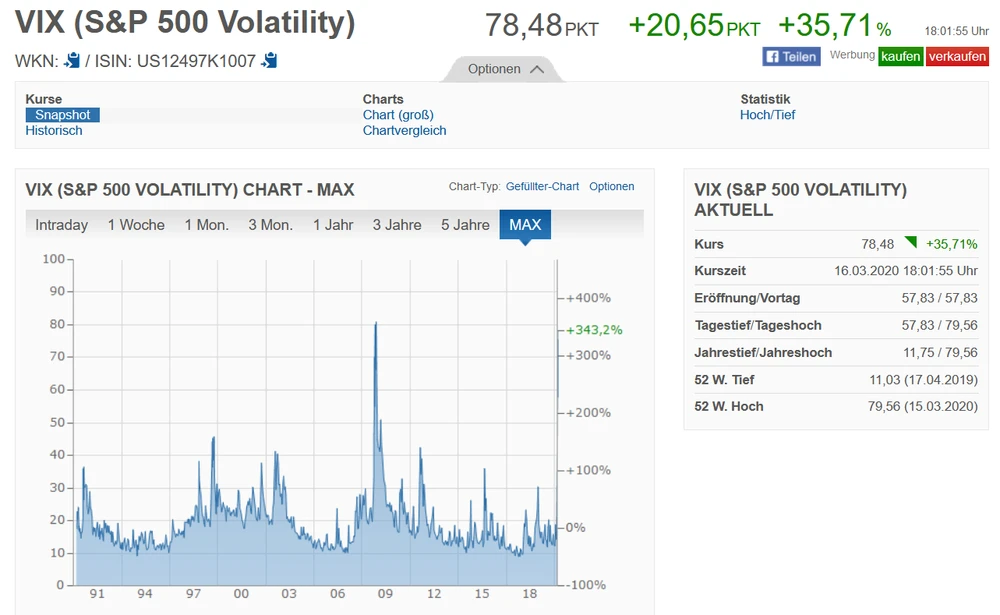
Task: Select the 1 Woche time range
Action: click(x=136, y=225)
